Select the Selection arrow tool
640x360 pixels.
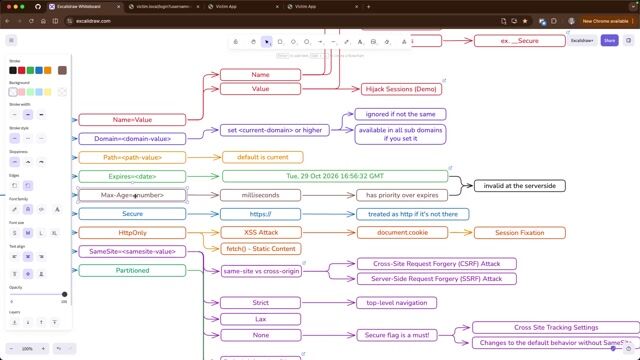click(267, 42)
